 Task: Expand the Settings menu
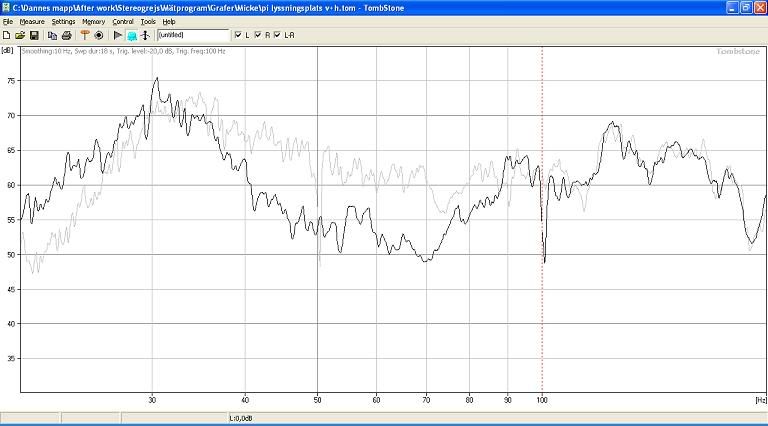tap(63, 21)
